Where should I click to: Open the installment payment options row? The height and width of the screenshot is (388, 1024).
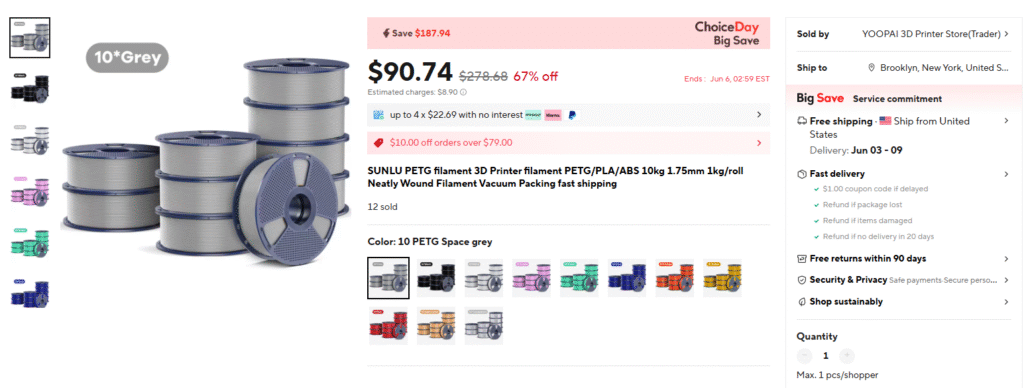pos(568,115)
